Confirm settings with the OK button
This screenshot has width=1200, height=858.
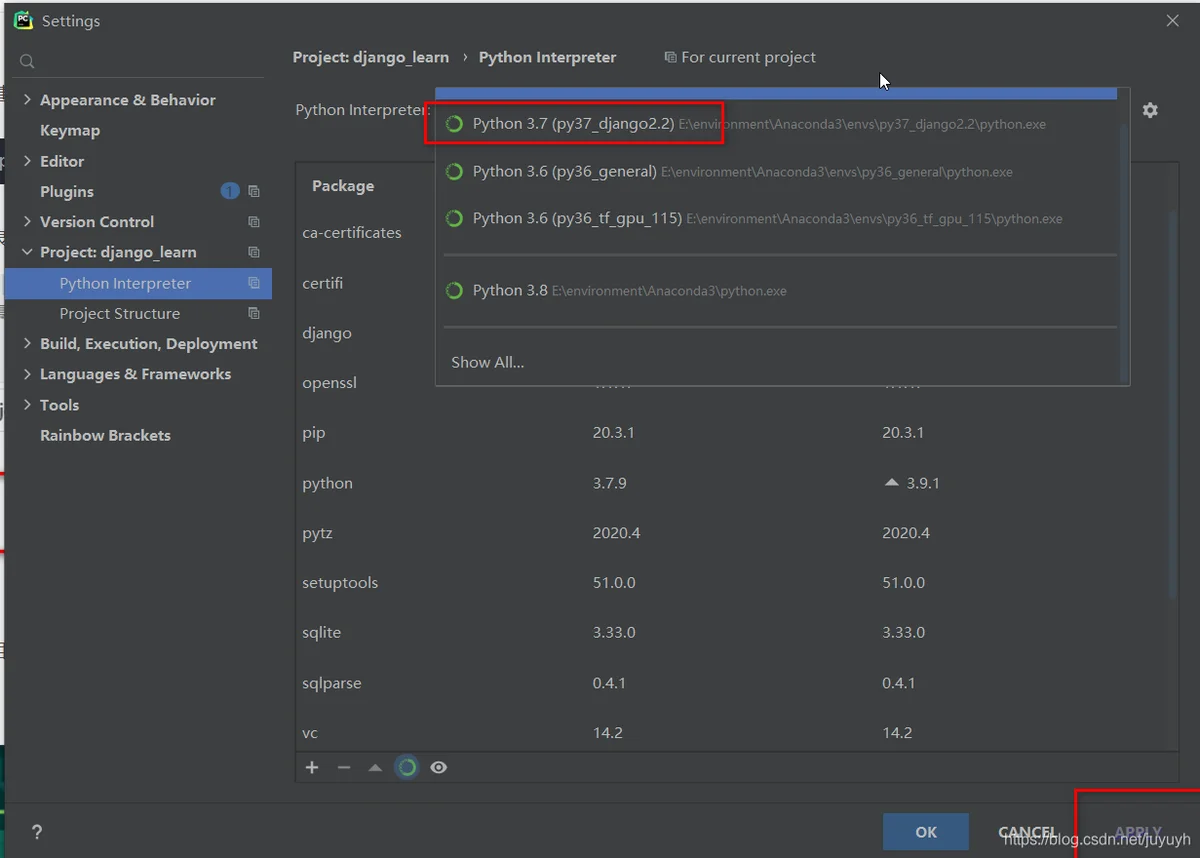click(926, 832)
